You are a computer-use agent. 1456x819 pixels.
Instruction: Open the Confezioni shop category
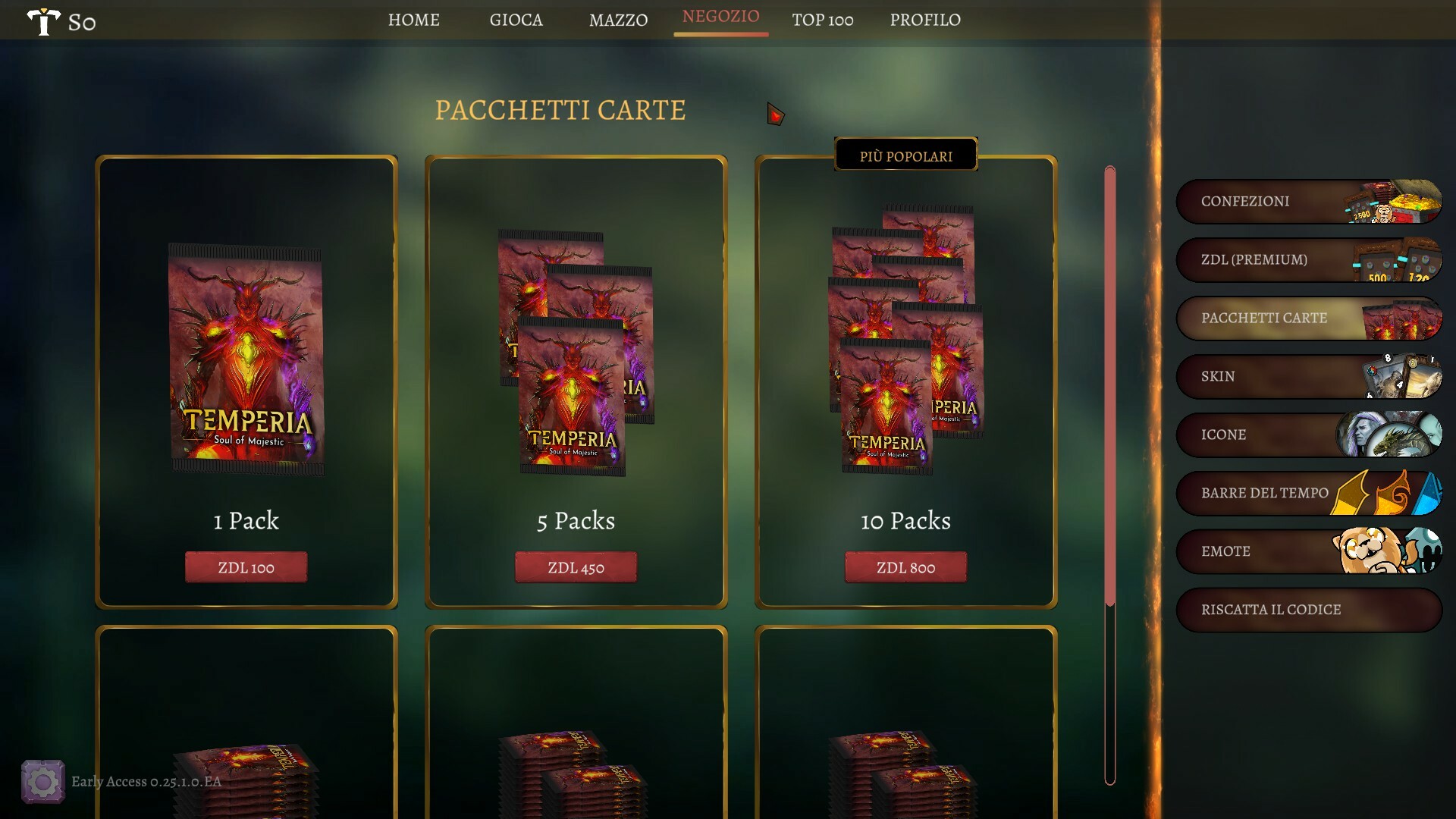(x=1309, y=202)
